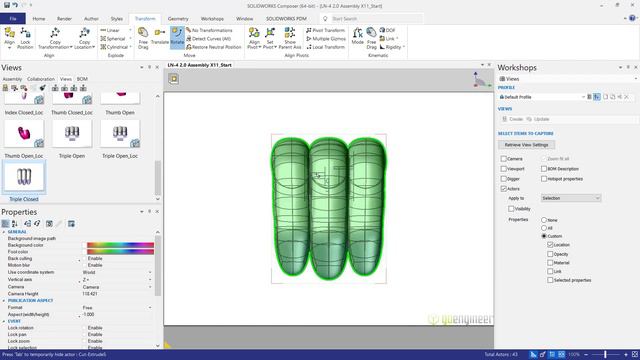Click No Transformations in Move group
640x360 pixels.
(x=209, y=30)
